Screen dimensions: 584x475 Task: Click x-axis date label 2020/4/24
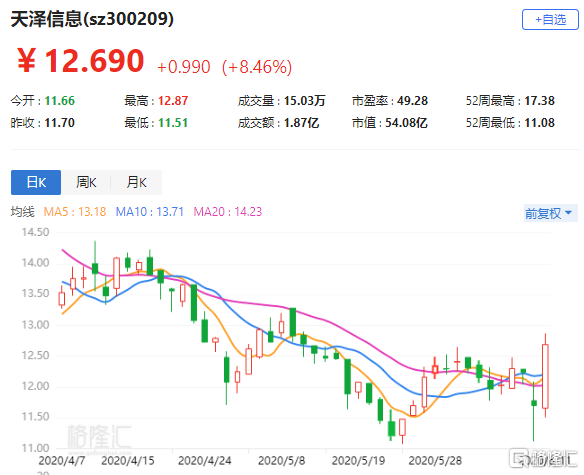point(204,461)
